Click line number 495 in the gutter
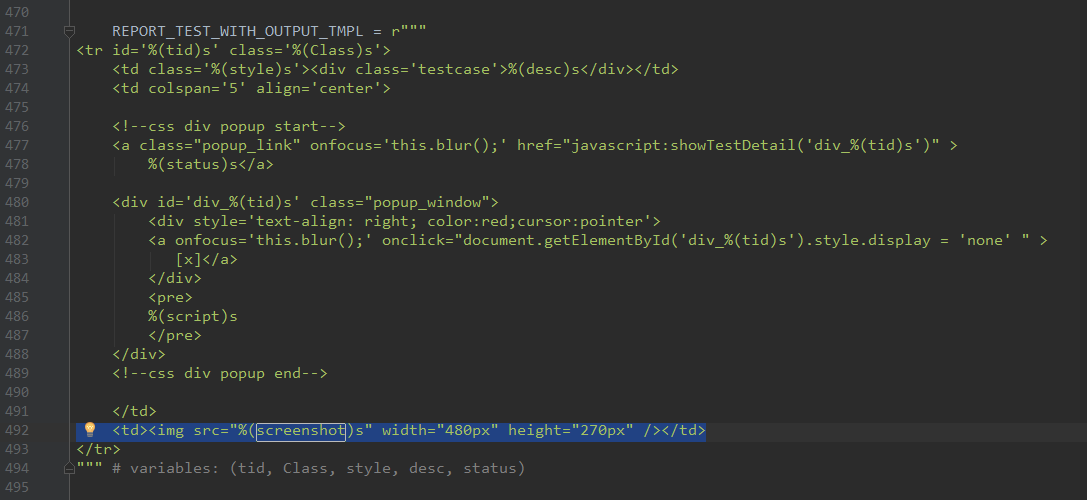Screen dimensions: 1087x500 pos(17,488)
